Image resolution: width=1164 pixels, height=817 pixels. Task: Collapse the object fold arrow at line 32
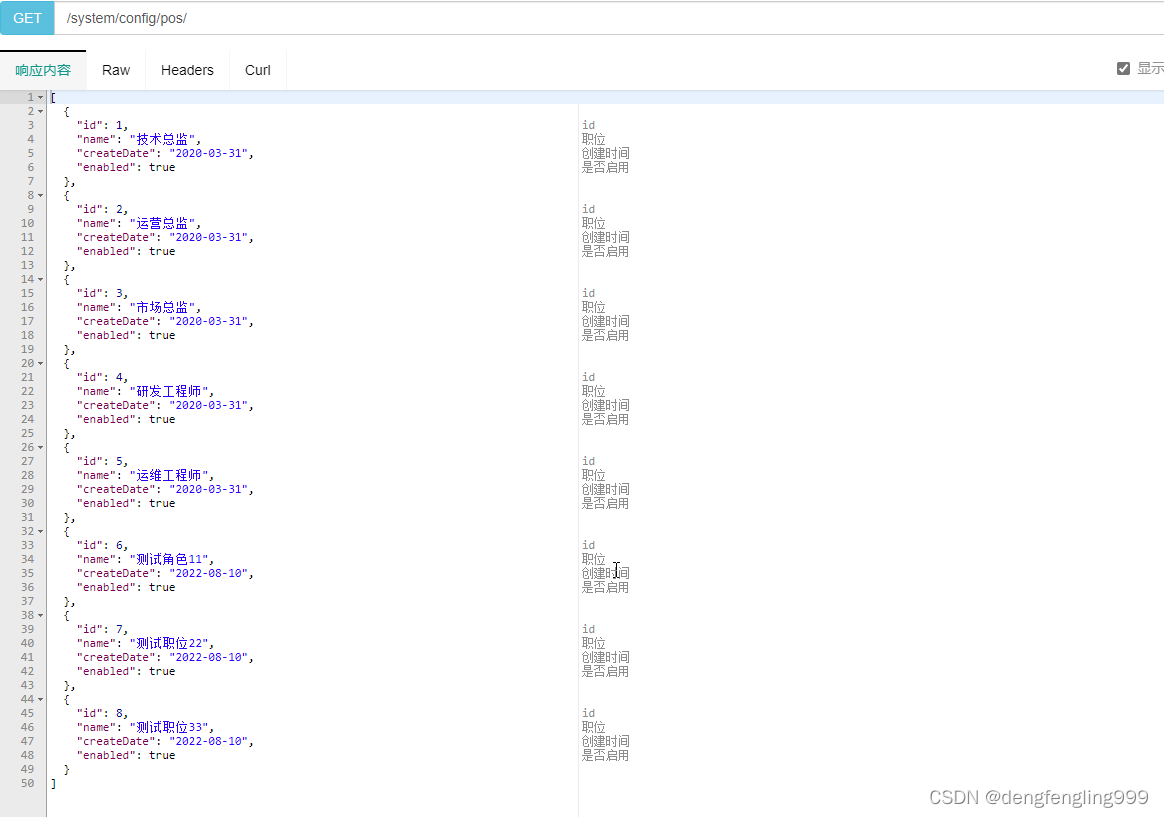coord(41,531)
